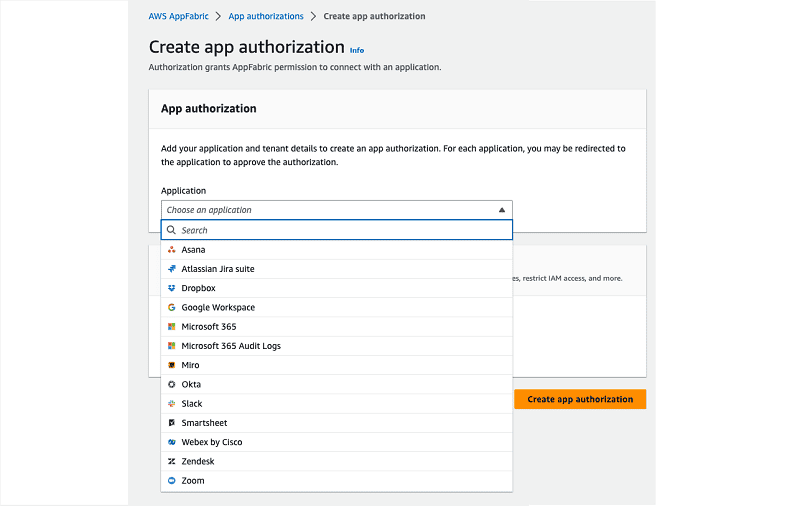Choose Dropbox in the application list
Viewport: 800px width, 506px height.
pos(337,288)
